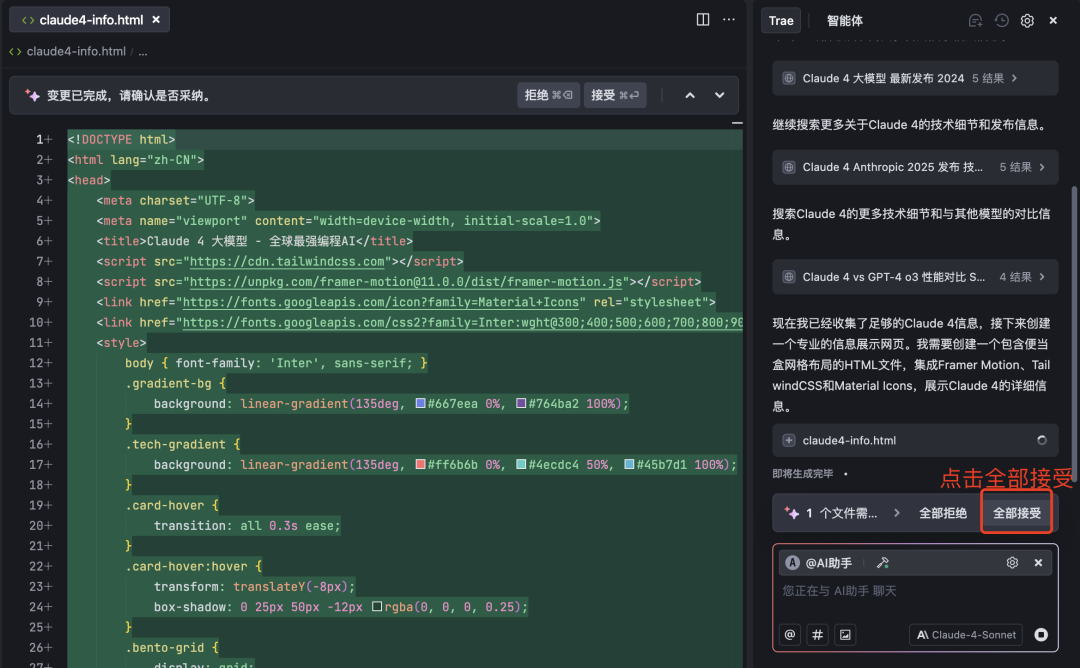Click the #4ecdc4 color swatch
Image resolution: width=1080 pixels, height=668 pixels.
(521, 464)
